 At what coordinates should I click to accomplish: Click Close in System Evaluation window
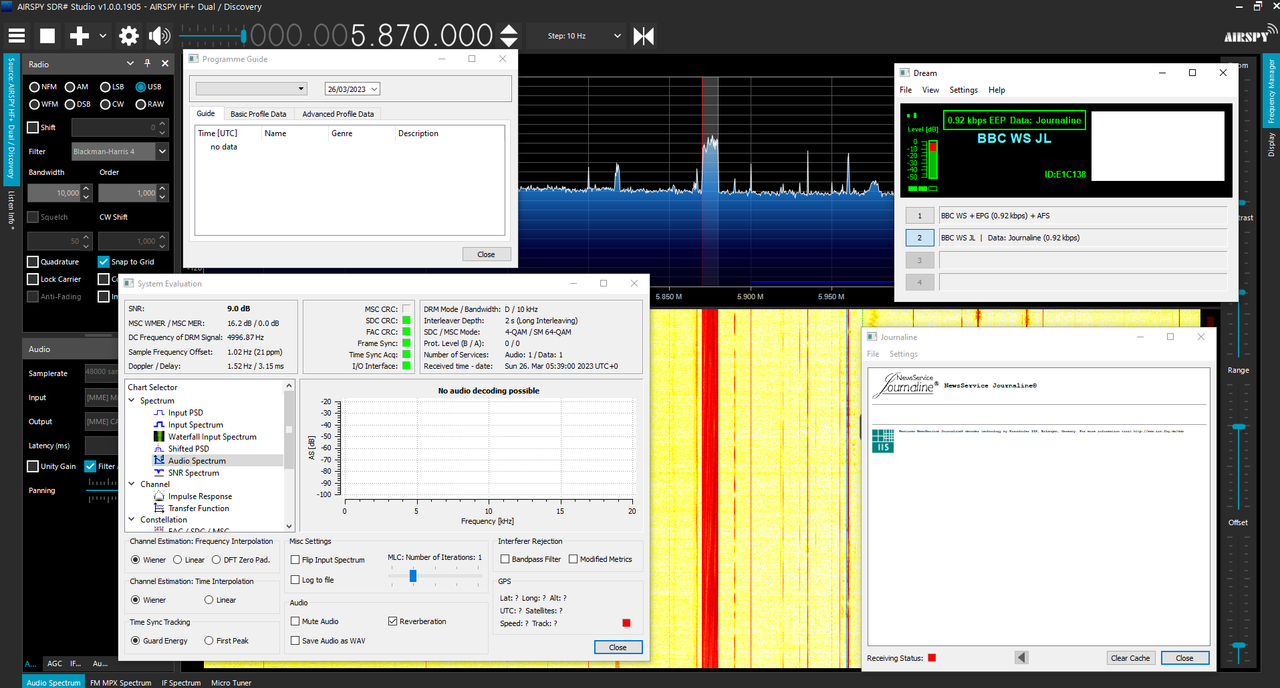tap(618, 647)
